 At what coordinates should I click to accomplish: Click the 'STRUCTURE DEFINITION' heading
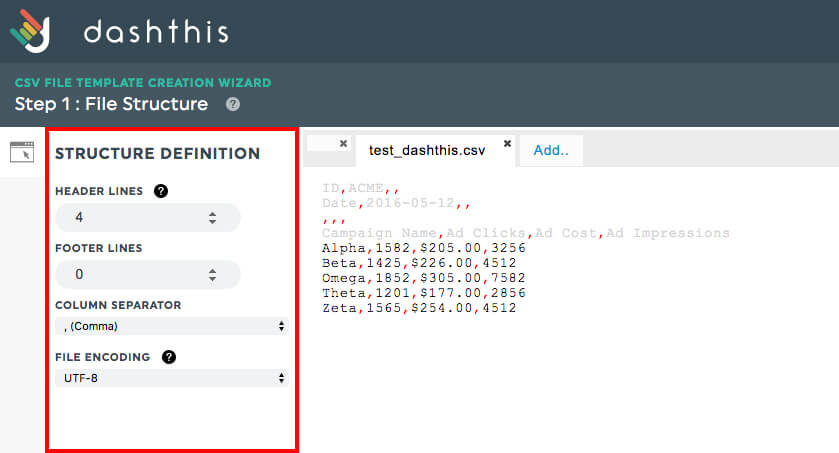click(157, 153)
